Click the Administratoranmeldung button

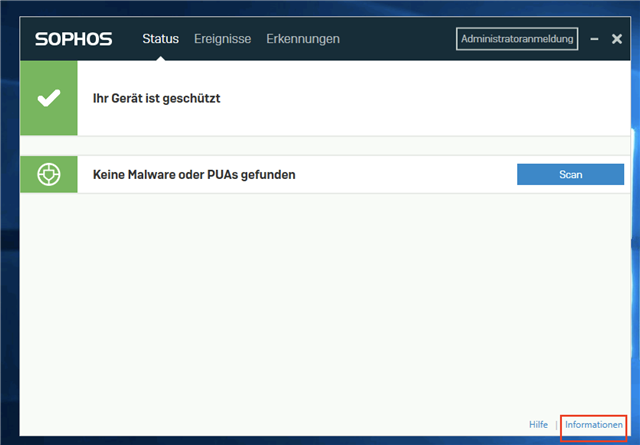pyautogui.click(x=517, y=39)
